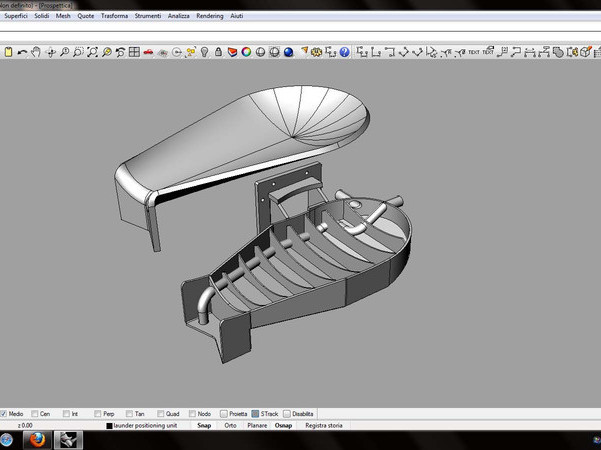The height and width of the screenshot is (450, 601).
Task: Open the blue question mark help icon
Action: click(x=345, y=52)
